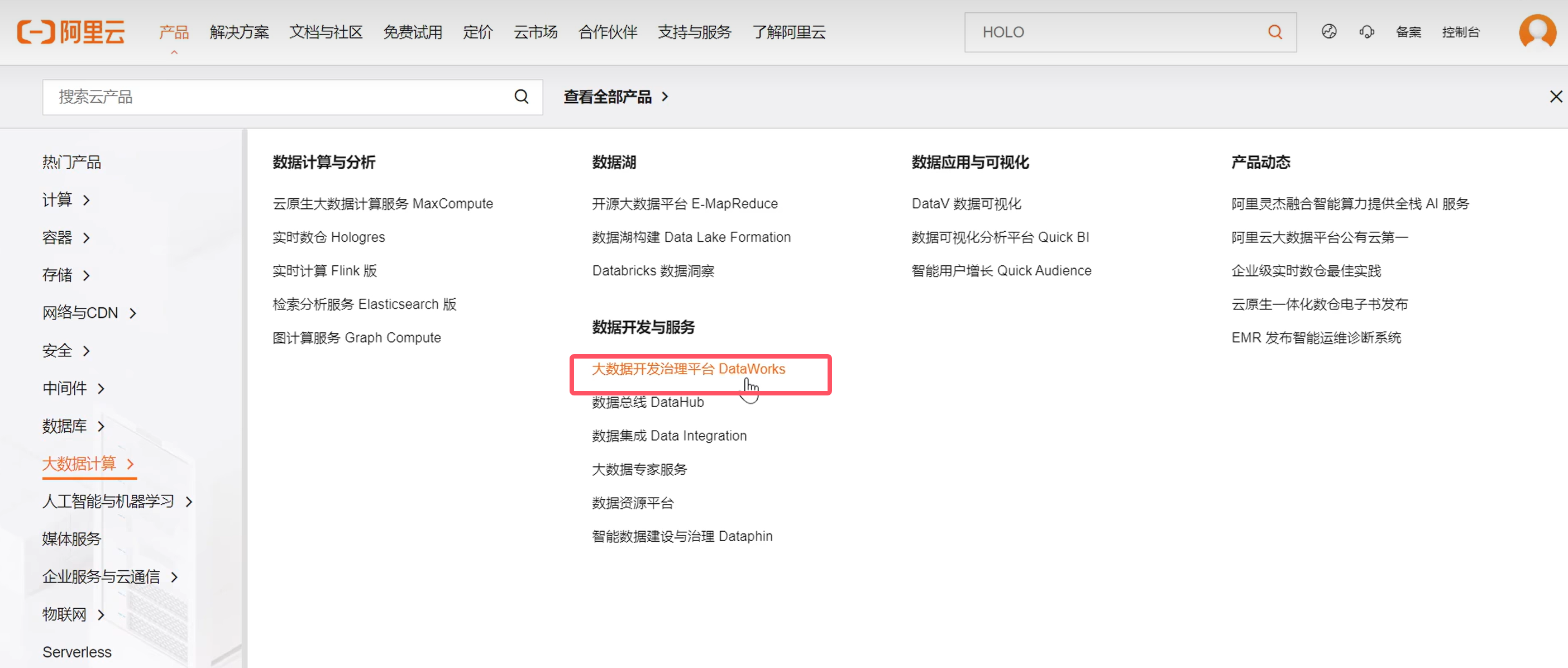1568x668 pixels.
Task: Click the magnifier in the product search box
Action: 521,96
